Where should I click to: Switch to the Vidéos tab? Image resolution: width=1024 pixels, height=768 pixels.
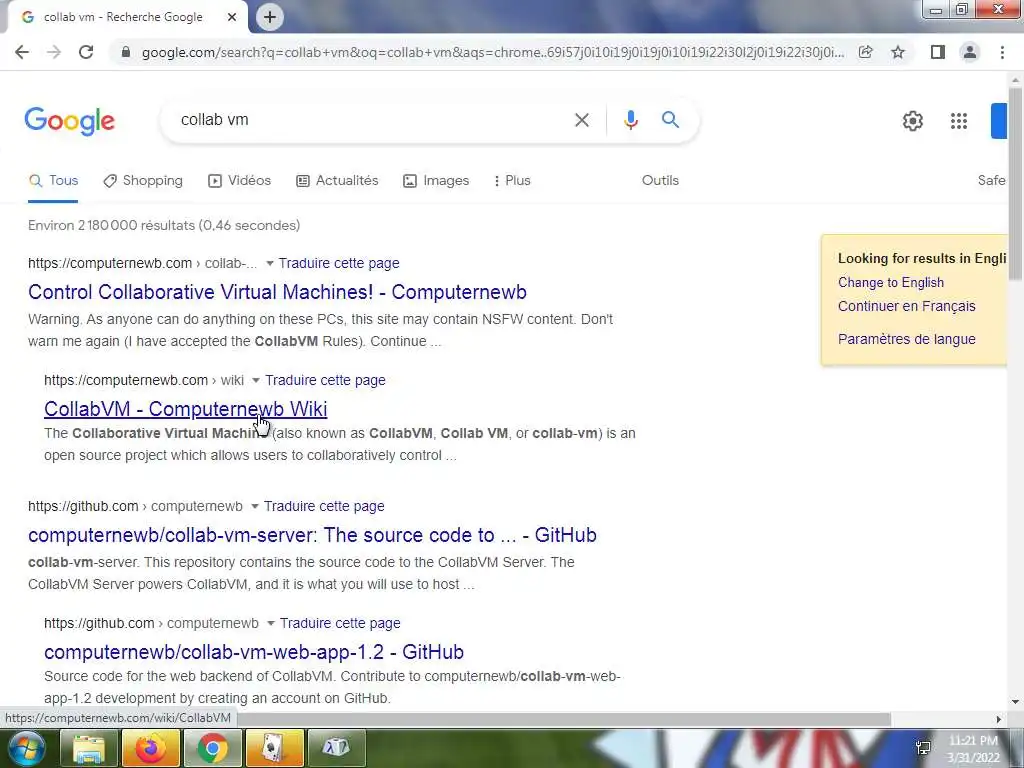[x=239, y=181]
